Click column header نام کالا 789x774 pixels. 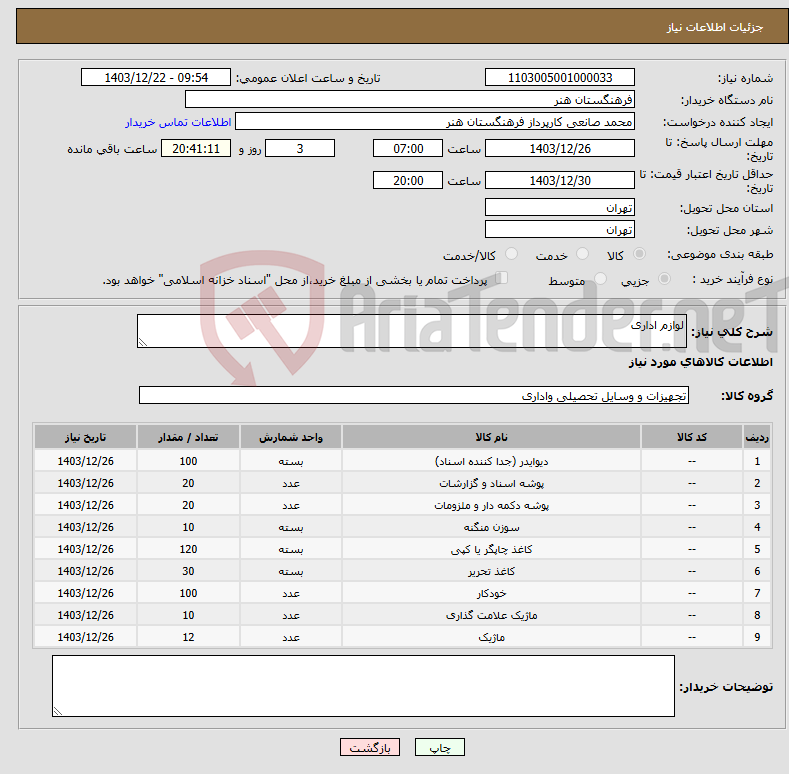pos(491,437)
